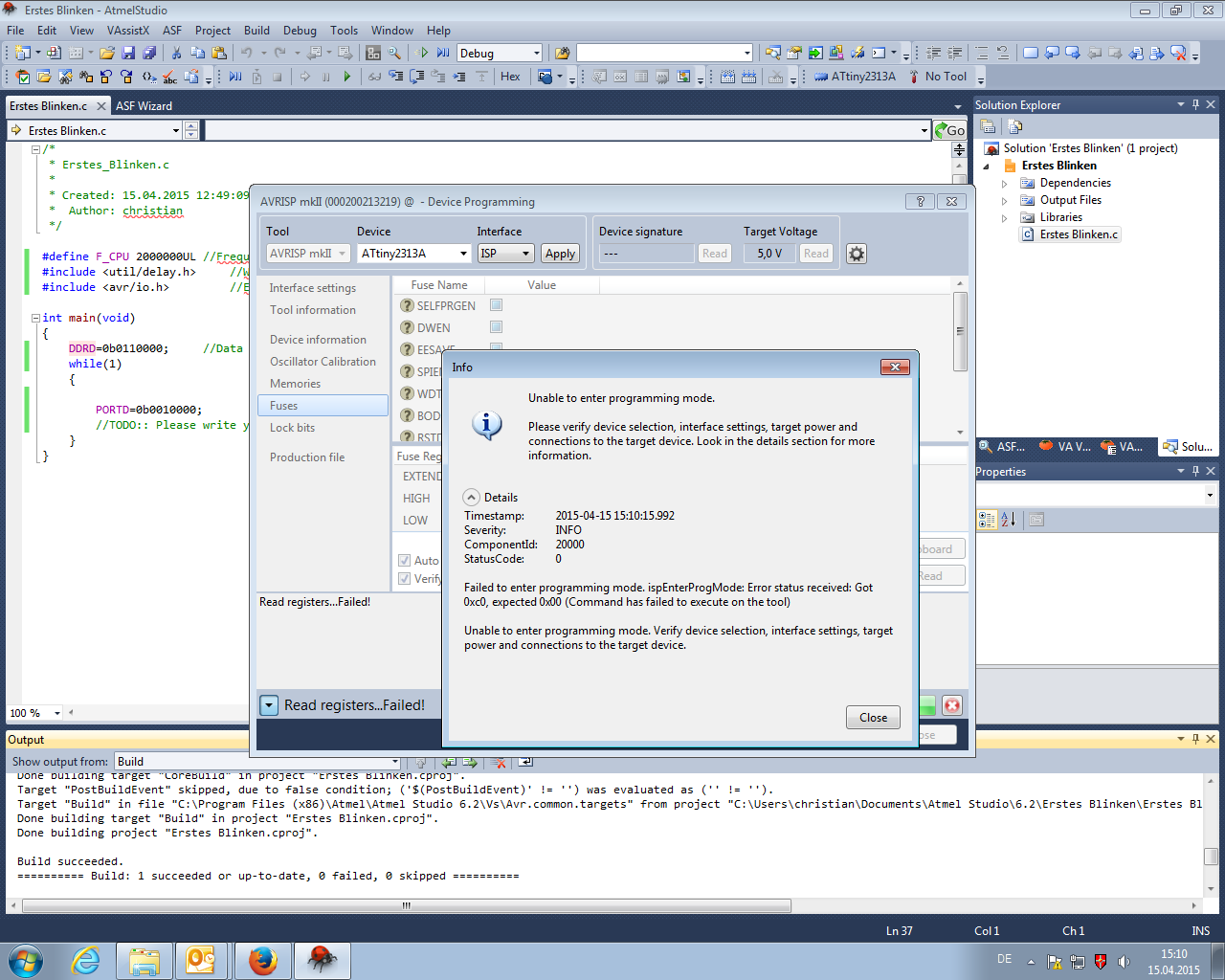The width and height of the screenshot is (1225, 980).
Task: Collapse the Details section in Info dialog
Action: [x=472, y=498]
